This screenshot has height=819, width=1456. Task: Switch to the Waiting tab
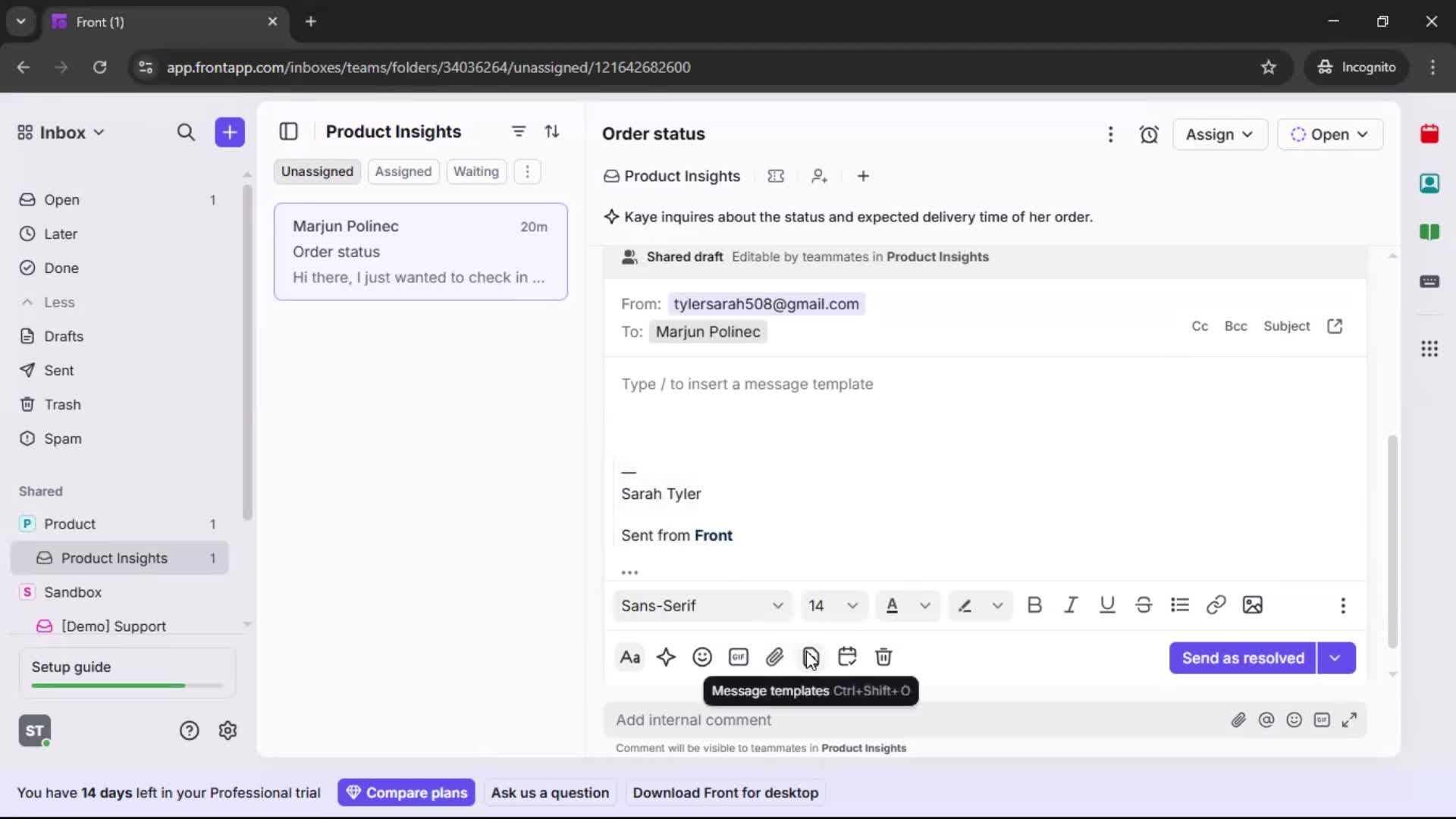click(x=475, y=171)
